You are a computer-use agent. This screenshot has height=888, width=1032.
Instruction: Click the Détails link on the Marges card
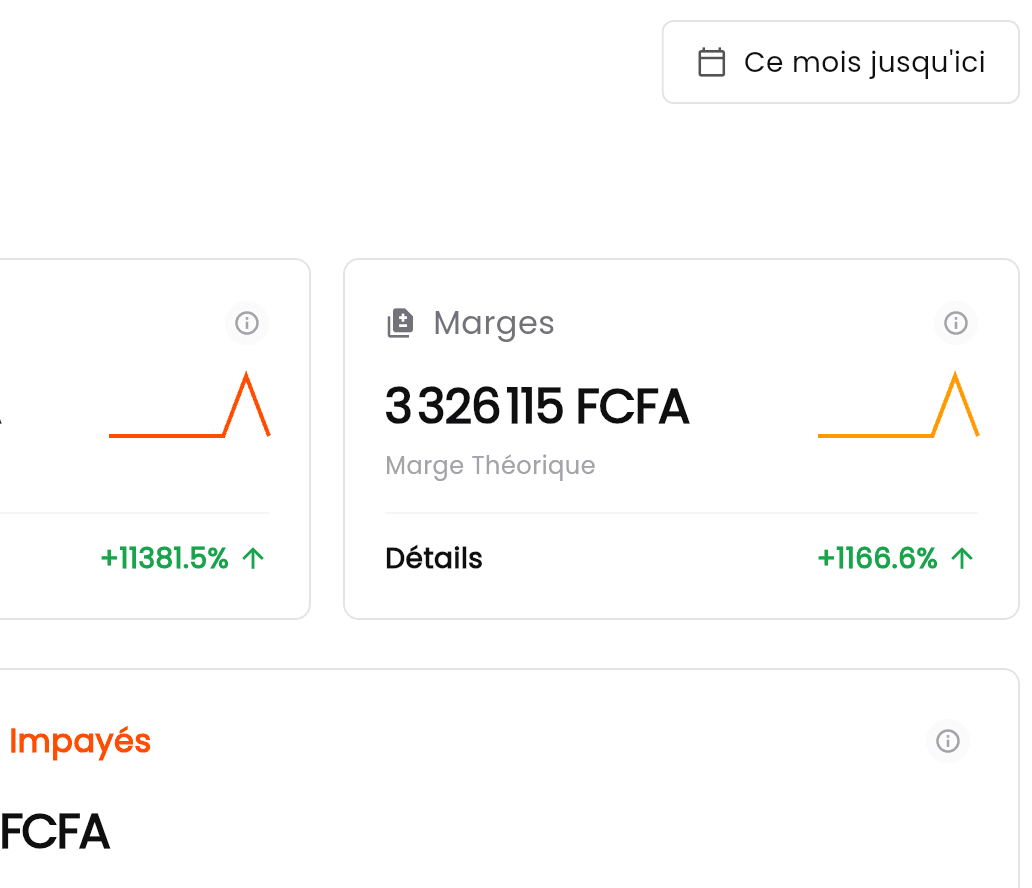coord(433,558)
